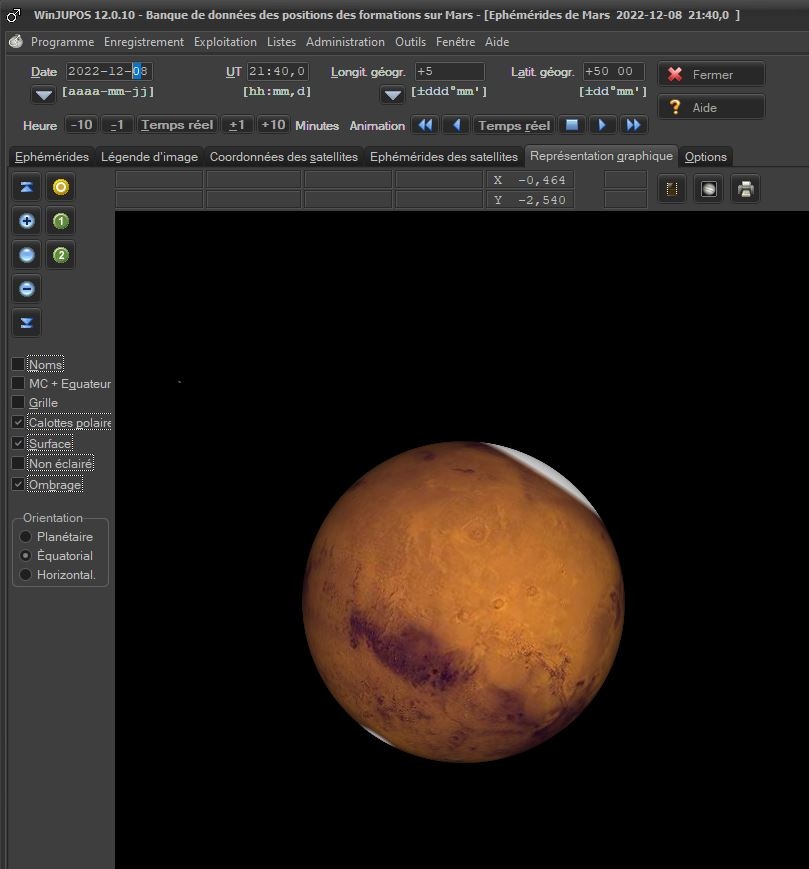The width and height of the screenshot is (809, 869).
Task: Switch to the Ephémérides des satellites tab
Action: click(x=443, y=157)
